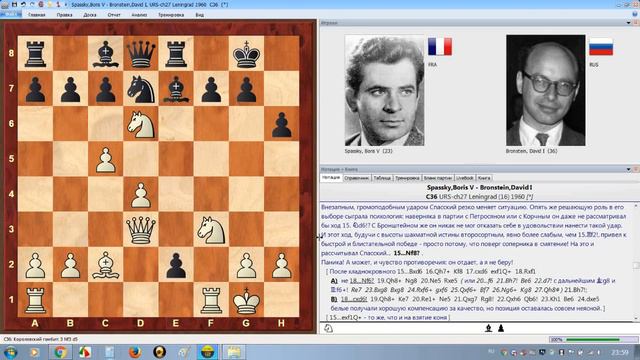Viewport: 640px width, 360px height.
Task: Click the opening status text C36
Action: 40,340
